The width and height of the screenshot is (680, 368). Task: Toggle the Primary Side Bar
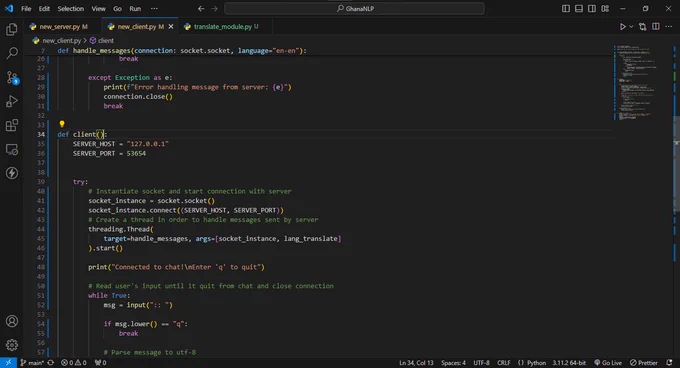coord(566,8)
